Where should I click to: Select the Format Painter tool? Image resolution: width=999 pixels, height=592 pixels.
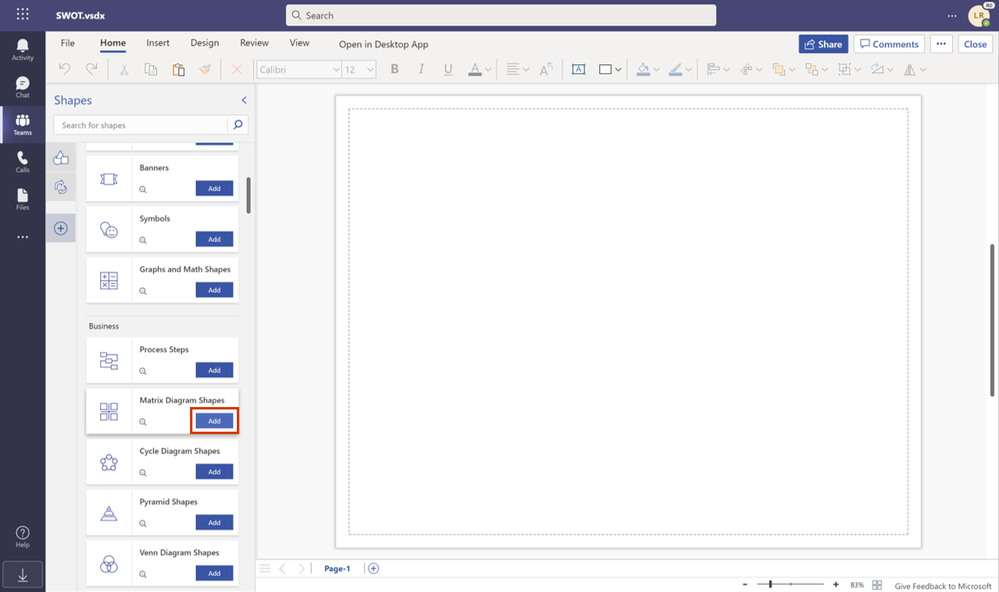(x=205, y=69)
